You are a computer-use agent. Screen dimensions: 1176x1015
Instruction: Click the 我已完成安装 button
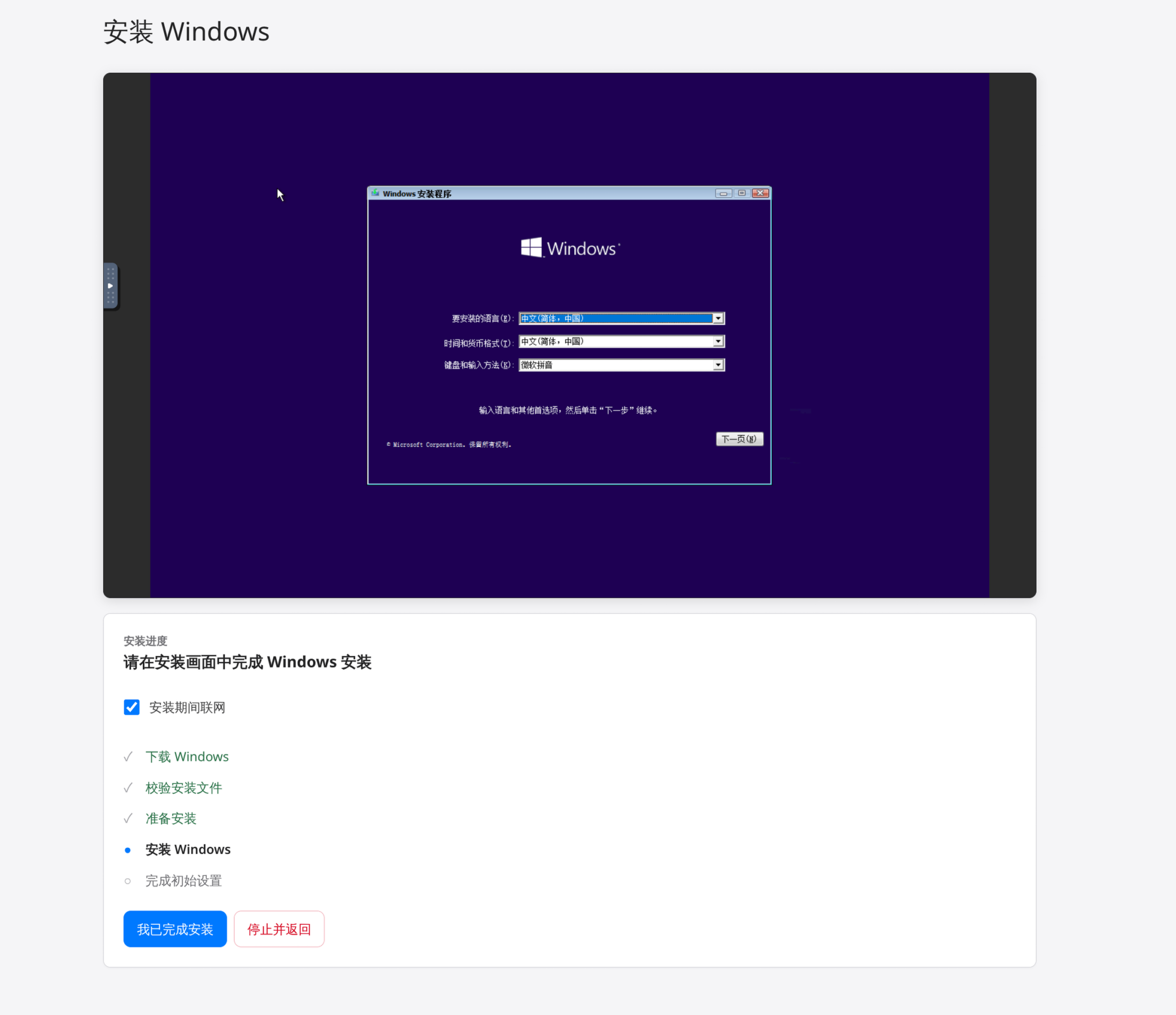[175, 929]
